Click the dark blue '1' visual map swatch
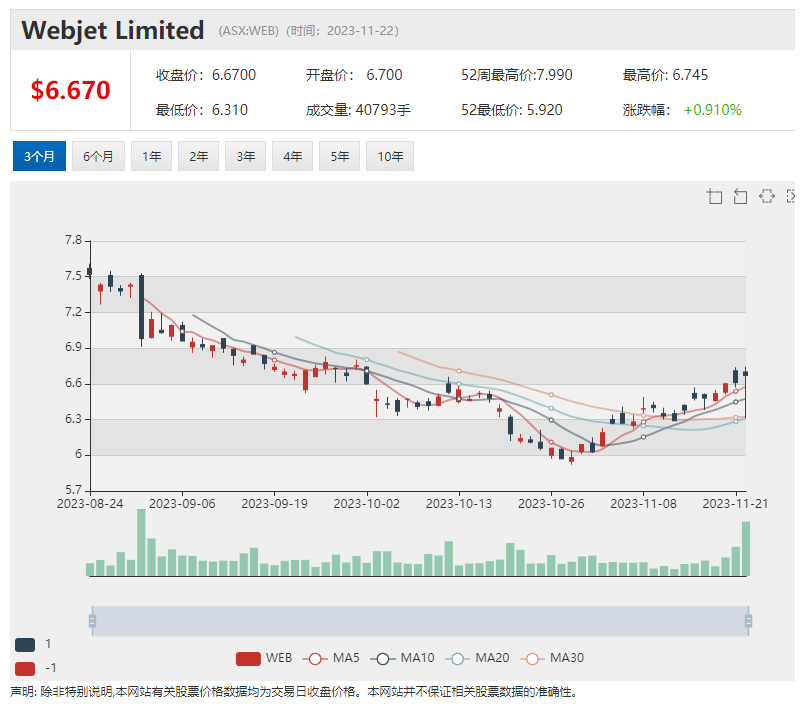 click(25, 644)
